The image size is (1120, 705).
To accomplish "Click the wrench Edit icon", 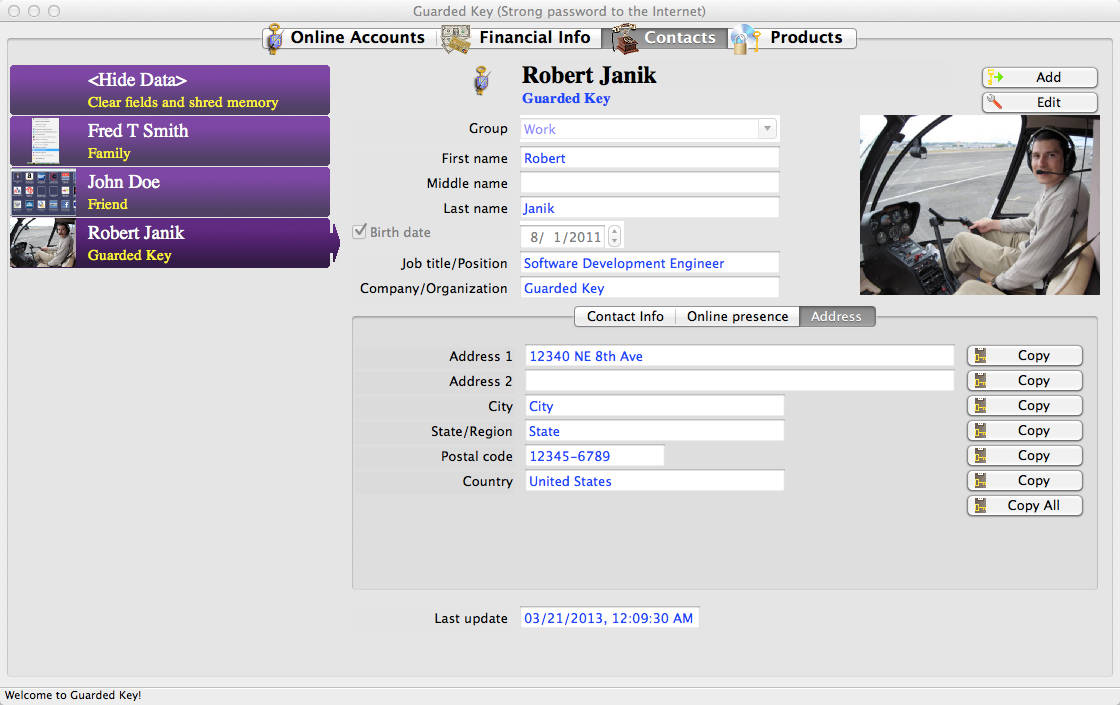I will (x=994, y=102).
